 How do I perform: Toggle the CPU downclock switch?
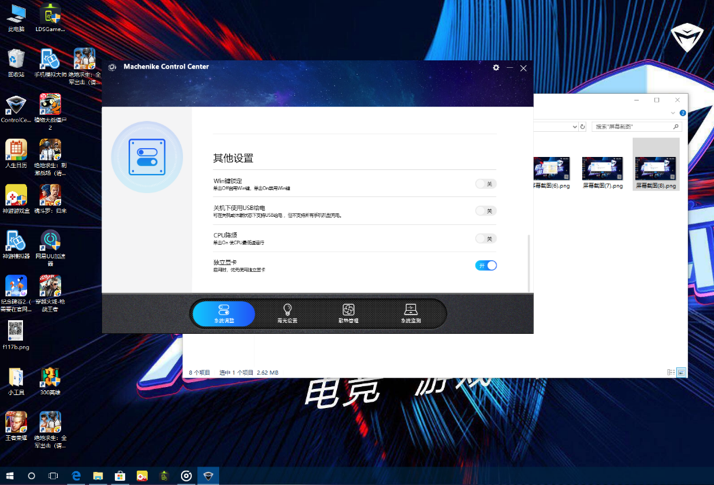pos(485,239)
